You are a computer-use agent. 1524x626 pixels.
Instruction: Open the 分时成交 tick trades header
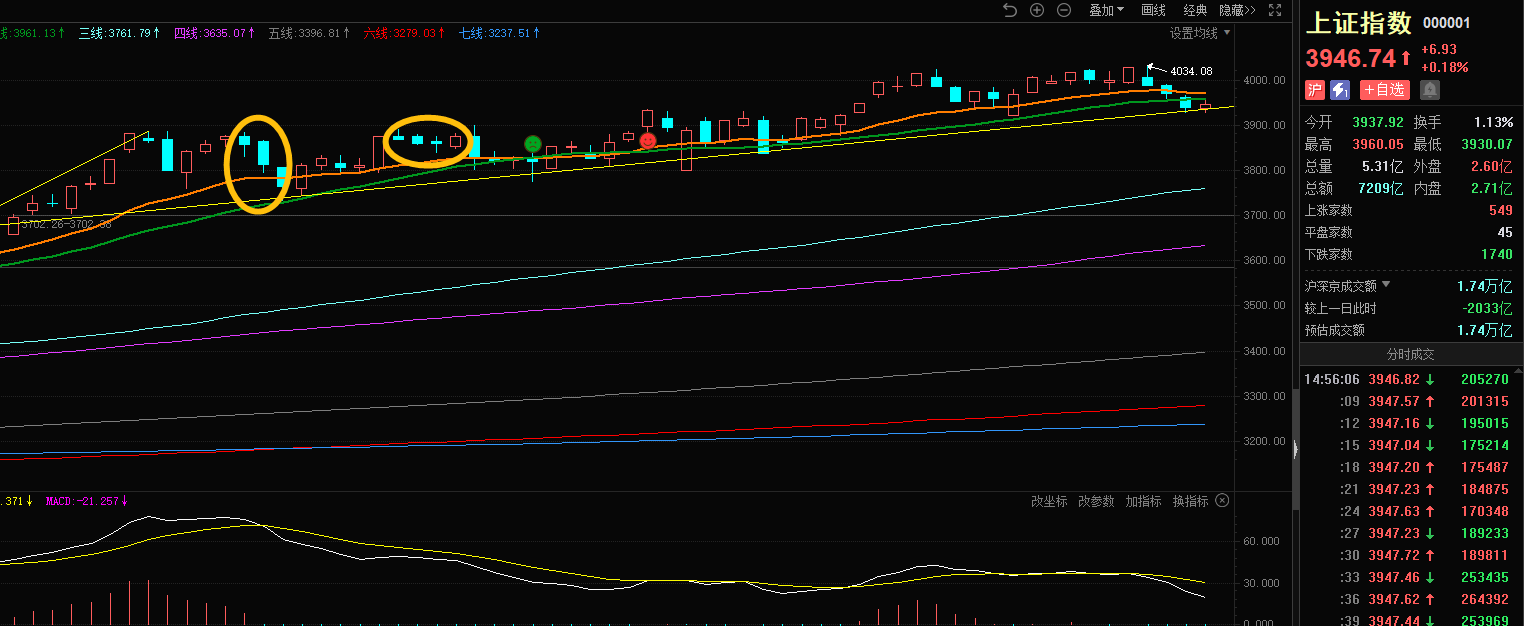[x=1410, y=354]
